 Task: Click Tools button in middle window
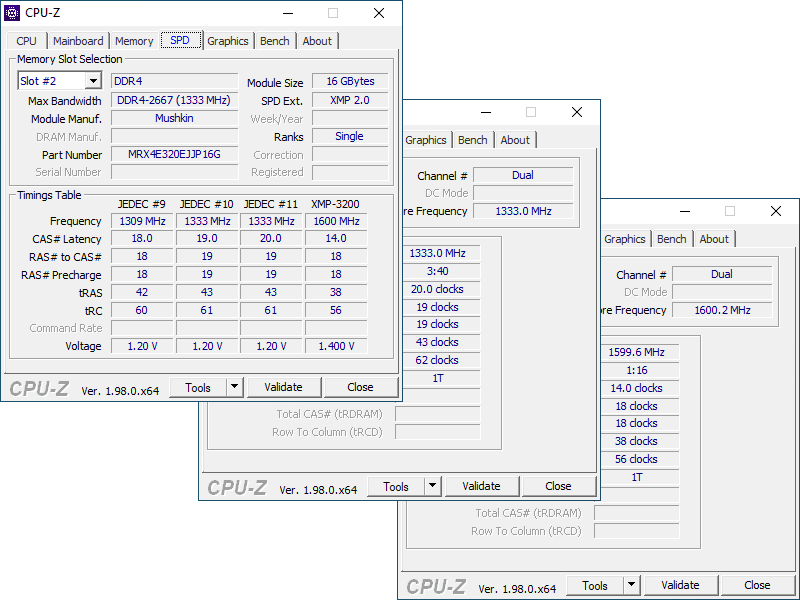(x=396, y=486)
